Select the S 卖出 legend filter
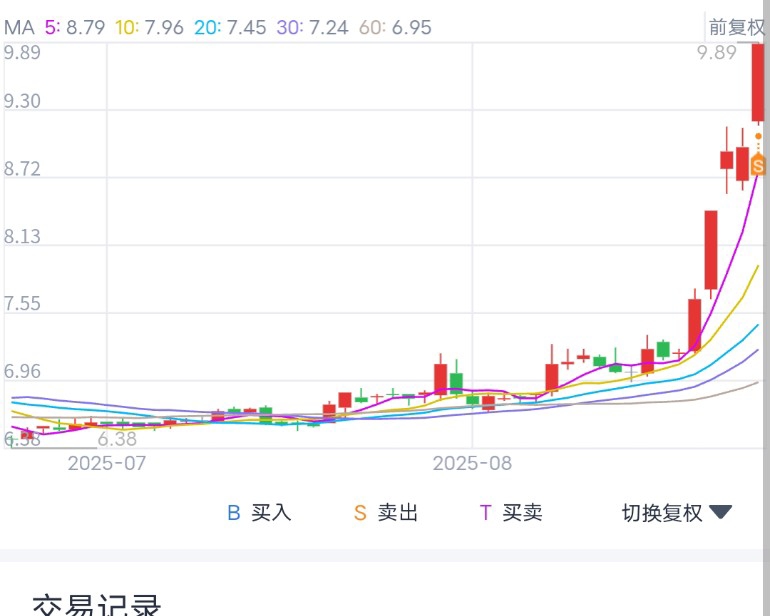This screenshot has height=616, width=770. coord(386,513)
